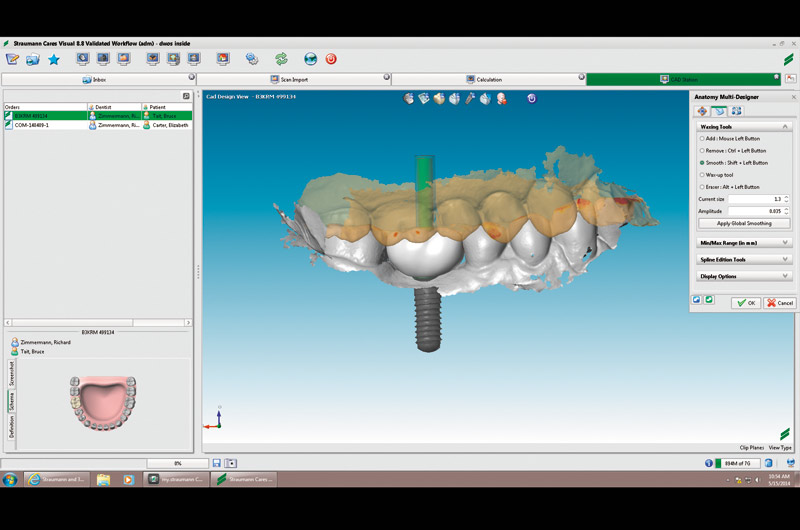Switch to the Inbox tab
This screenshot has height=530, width=800.
pyautogui.click(x=98, y=80)
